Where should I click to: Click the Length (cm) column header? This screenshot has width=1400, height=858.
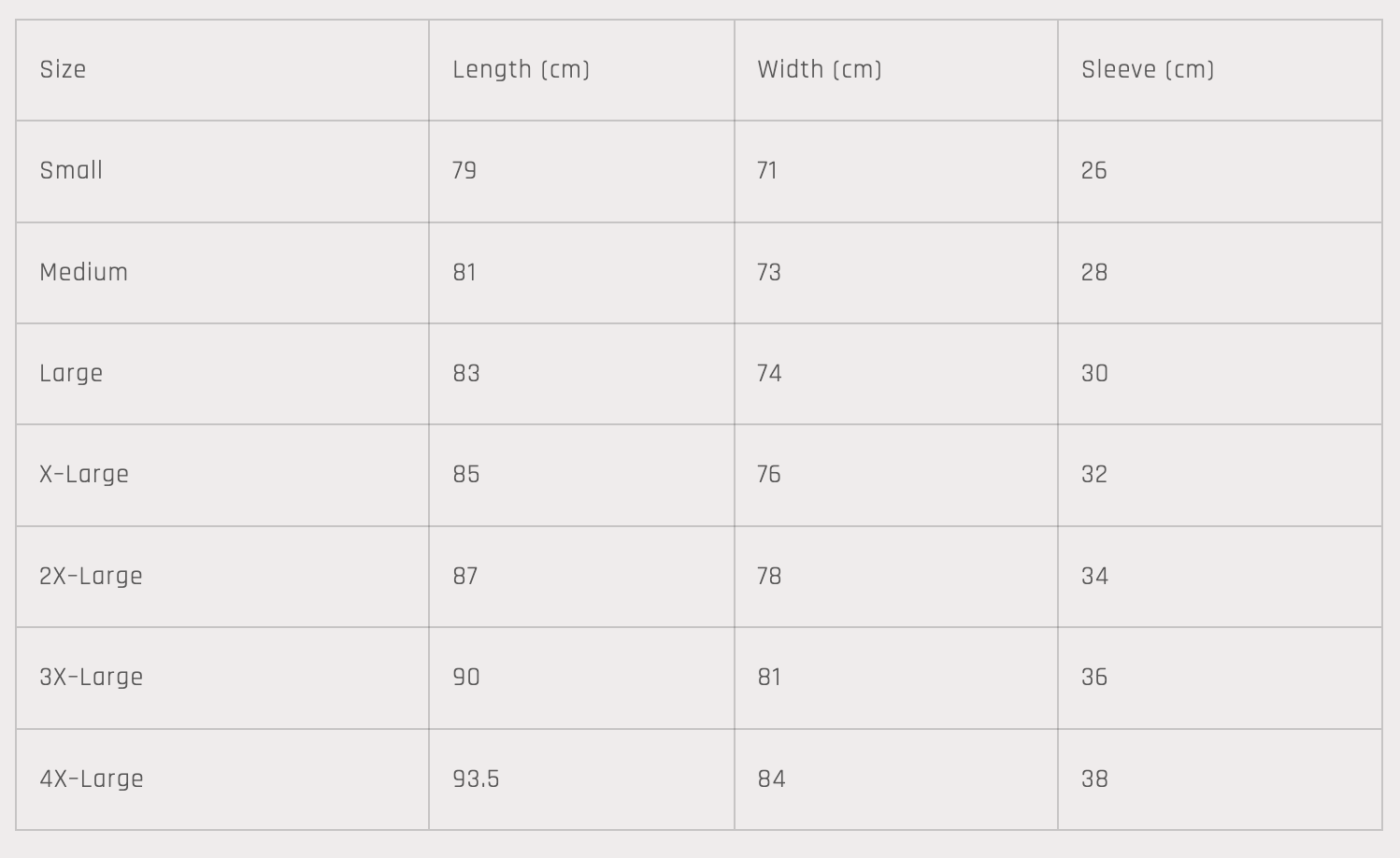tap(521, 70)
